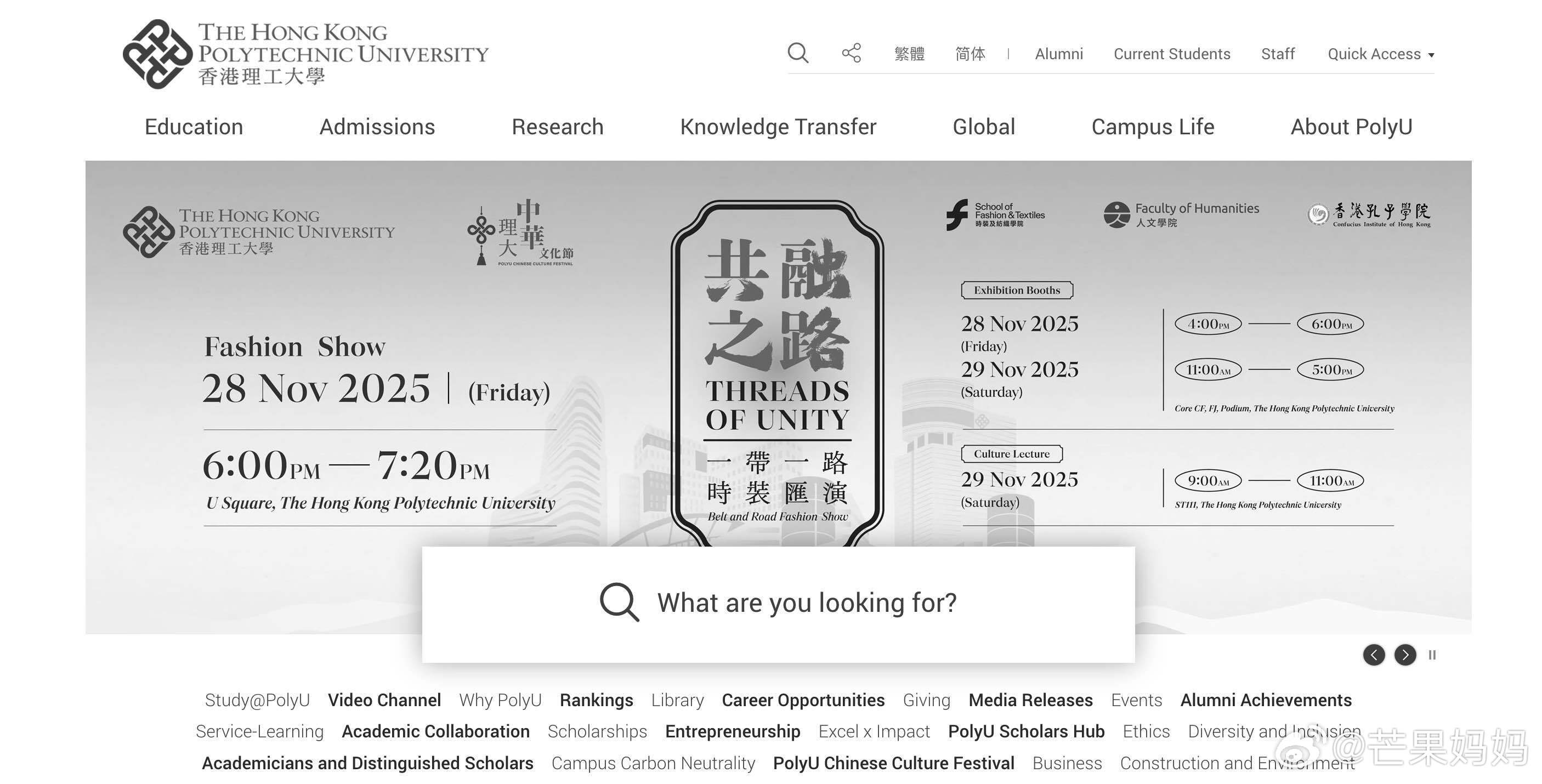Viewport: 1542px width, 784px height.
Task: Advance to next carousel slide
Action: pyautogui.click(x=1405, y=655)
